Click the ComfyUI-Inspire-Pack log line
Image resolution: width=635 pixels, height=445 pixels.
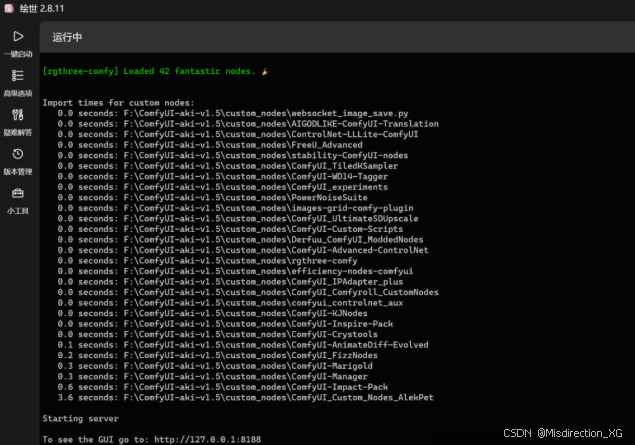click(x=225, y=324)
